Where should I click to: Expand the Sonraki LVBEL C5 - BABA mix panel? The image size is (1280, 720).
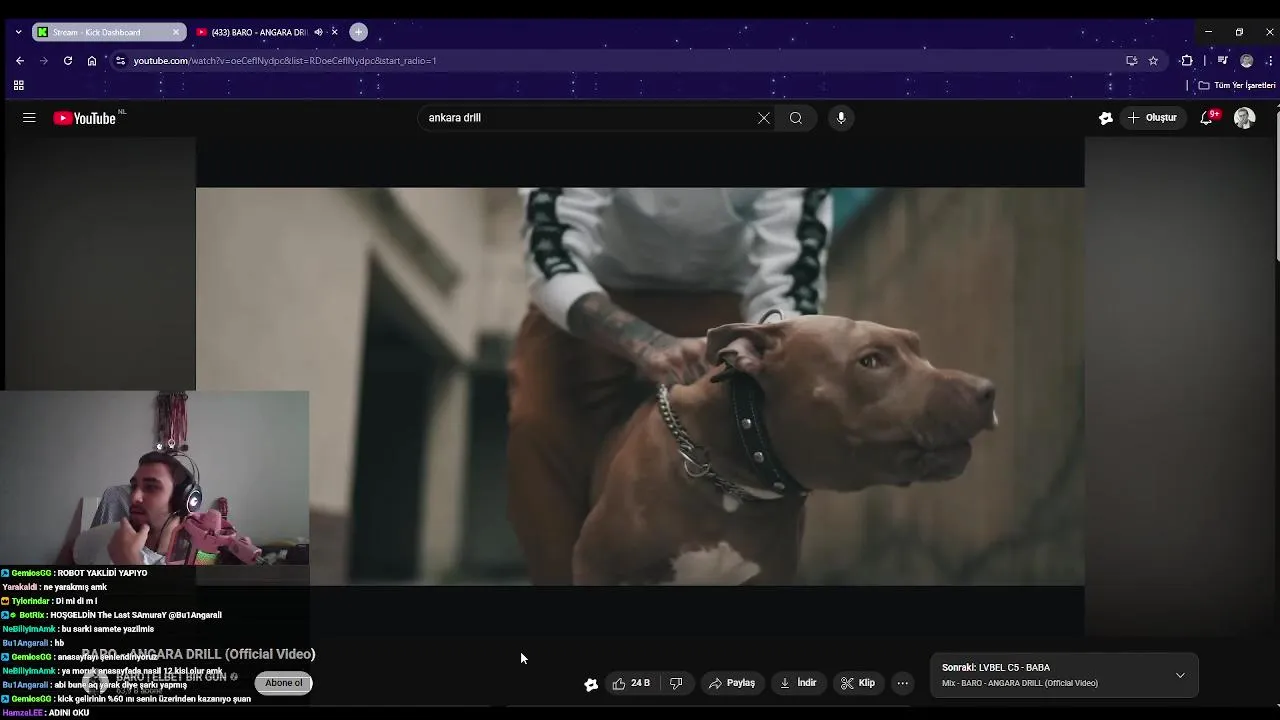click(1180, 675)
